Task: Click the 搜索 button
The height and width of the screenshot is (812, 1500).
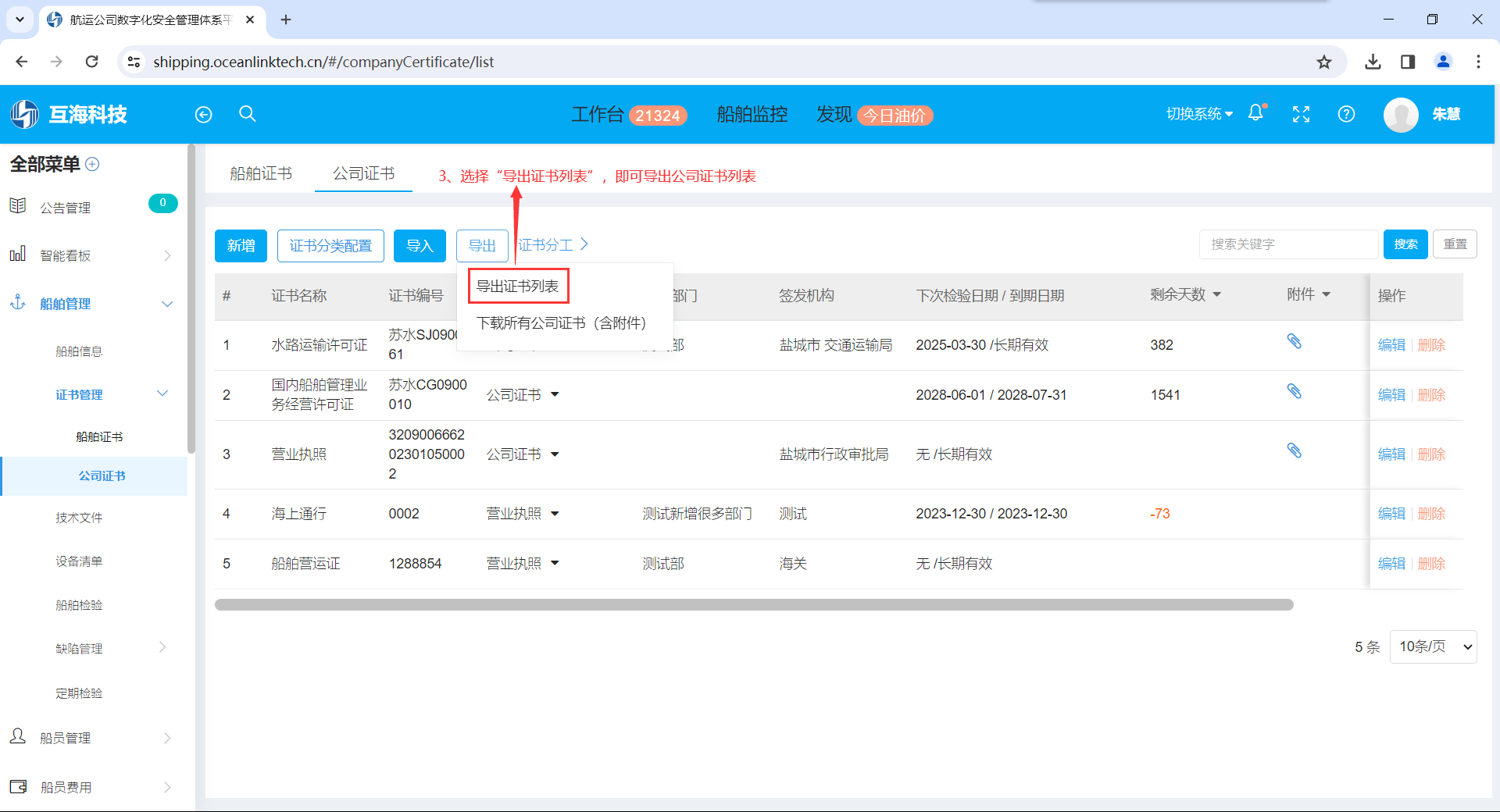Action: point(1405,244)
